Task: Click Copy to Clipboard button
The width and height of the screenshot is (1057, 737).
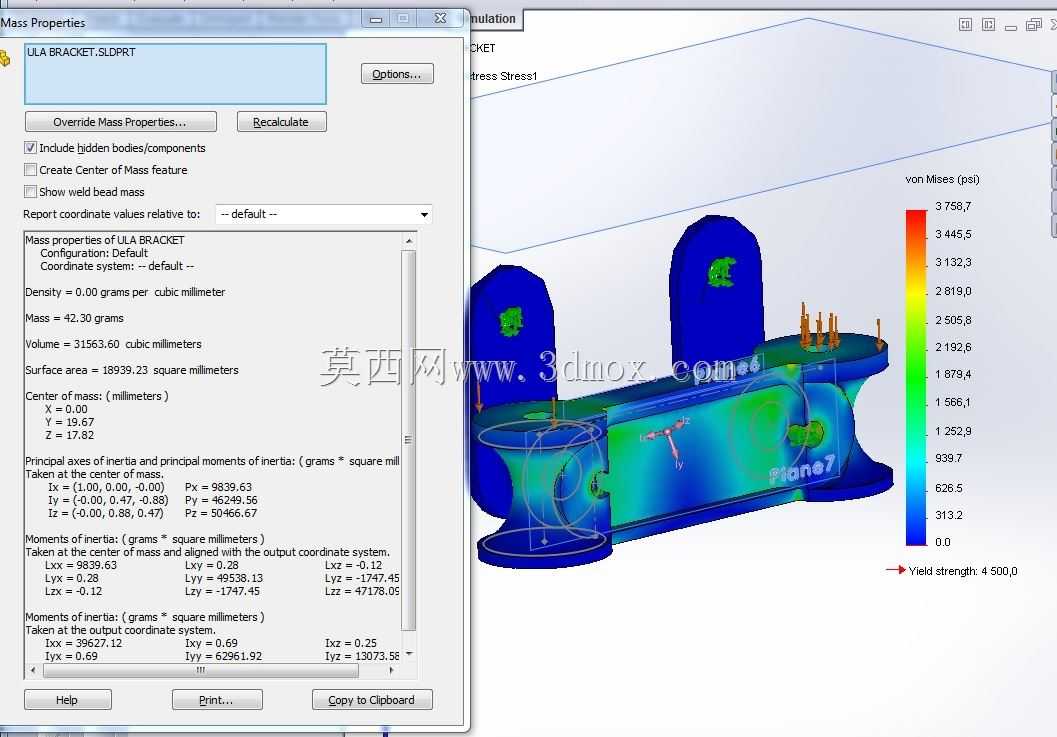Action: coord(372,700)
